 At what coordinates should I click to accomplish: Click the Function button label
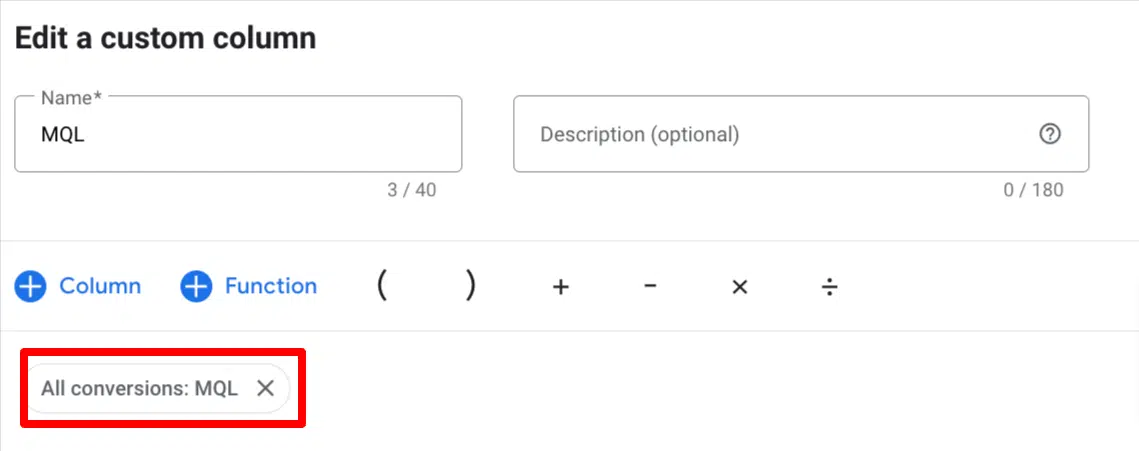(x=270, y=287)
